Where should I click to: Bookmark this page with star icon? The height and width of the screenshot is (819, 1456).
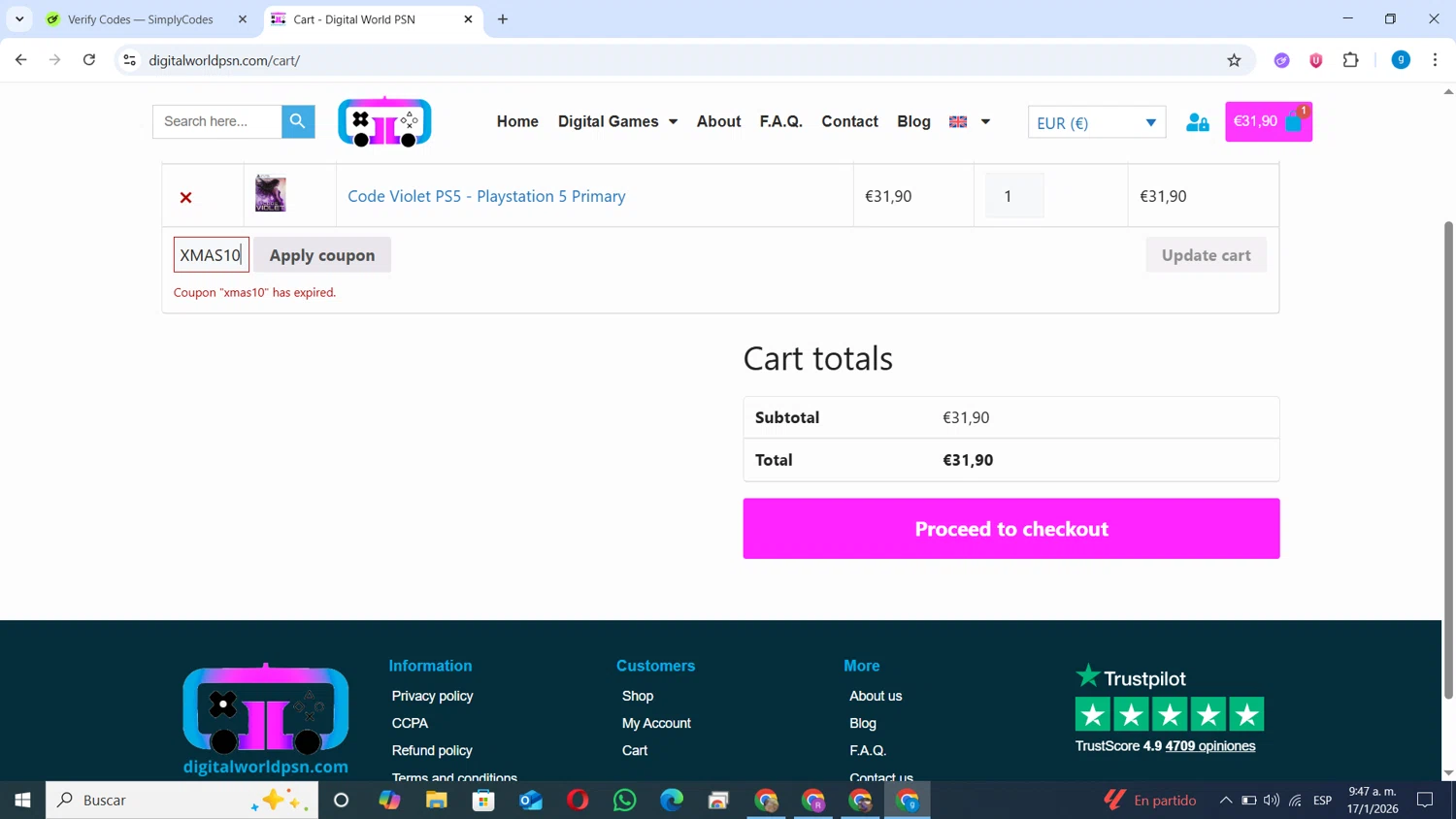[1234, 60]
